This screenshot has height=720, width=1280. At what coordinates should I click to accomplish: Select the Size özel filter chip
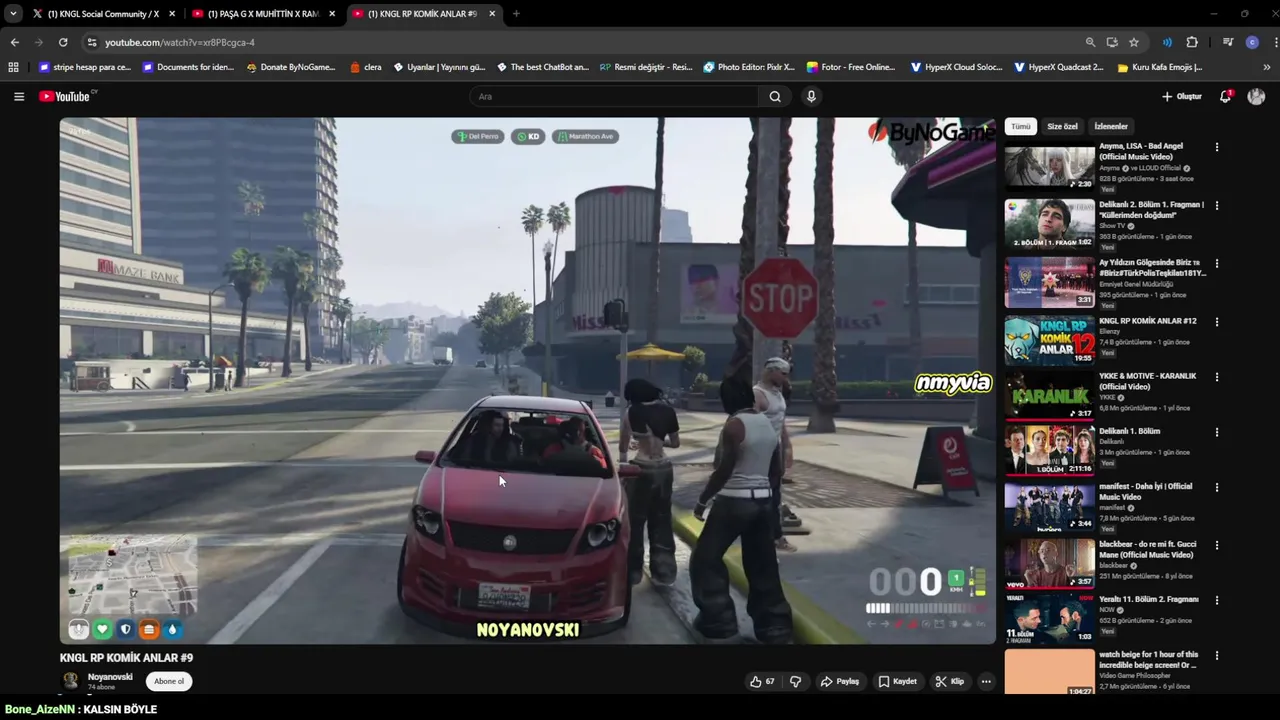(1062, 127)
